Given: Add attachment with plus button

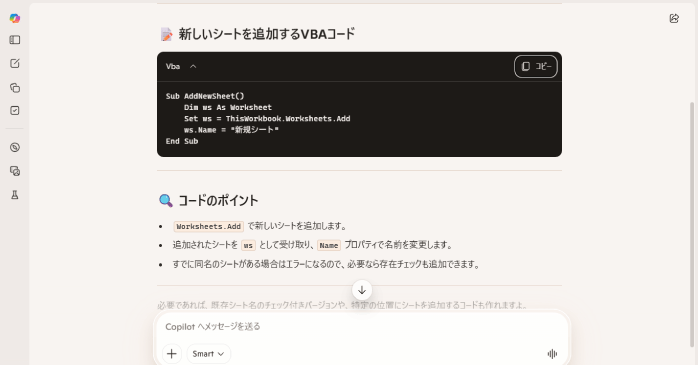Looking at the screenshot, I should click(x=172, y=354).
